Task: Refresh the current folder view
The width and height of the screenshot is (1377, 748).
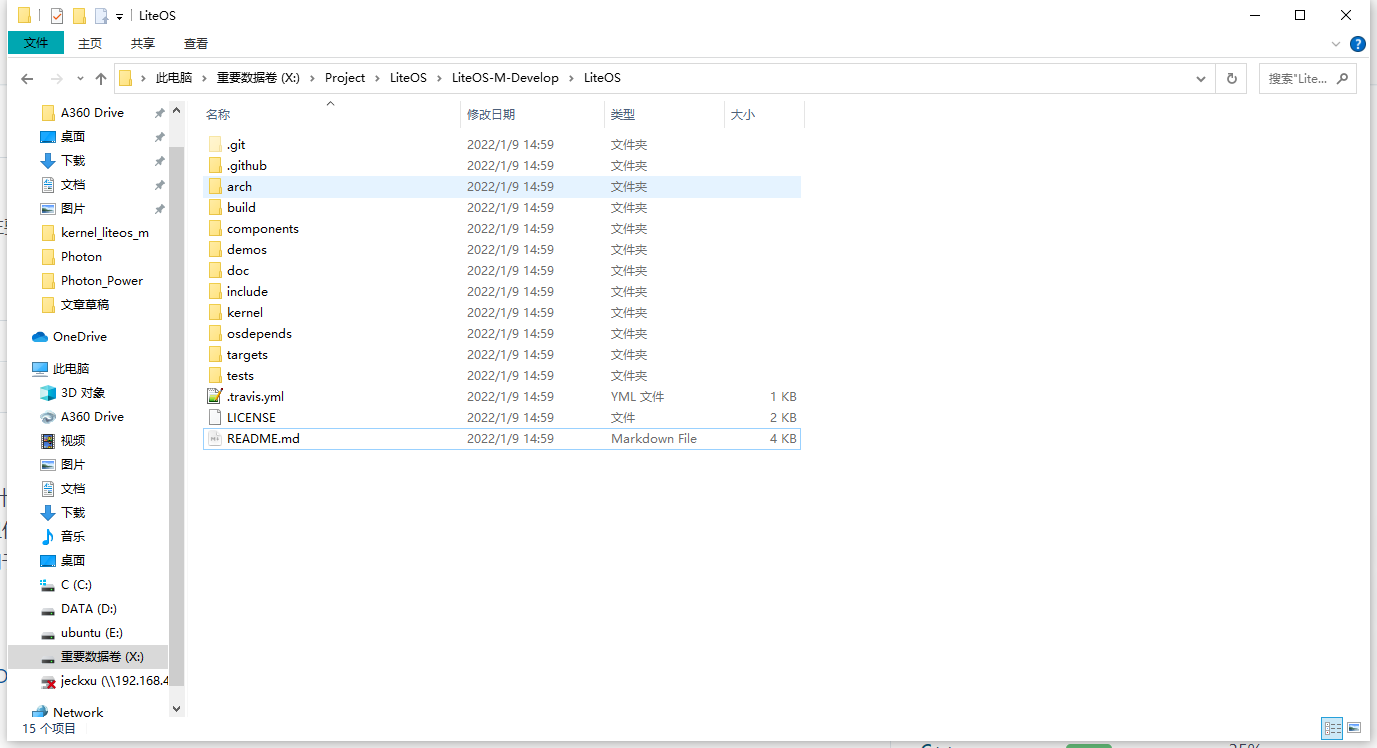Action: coord(1231,78)
